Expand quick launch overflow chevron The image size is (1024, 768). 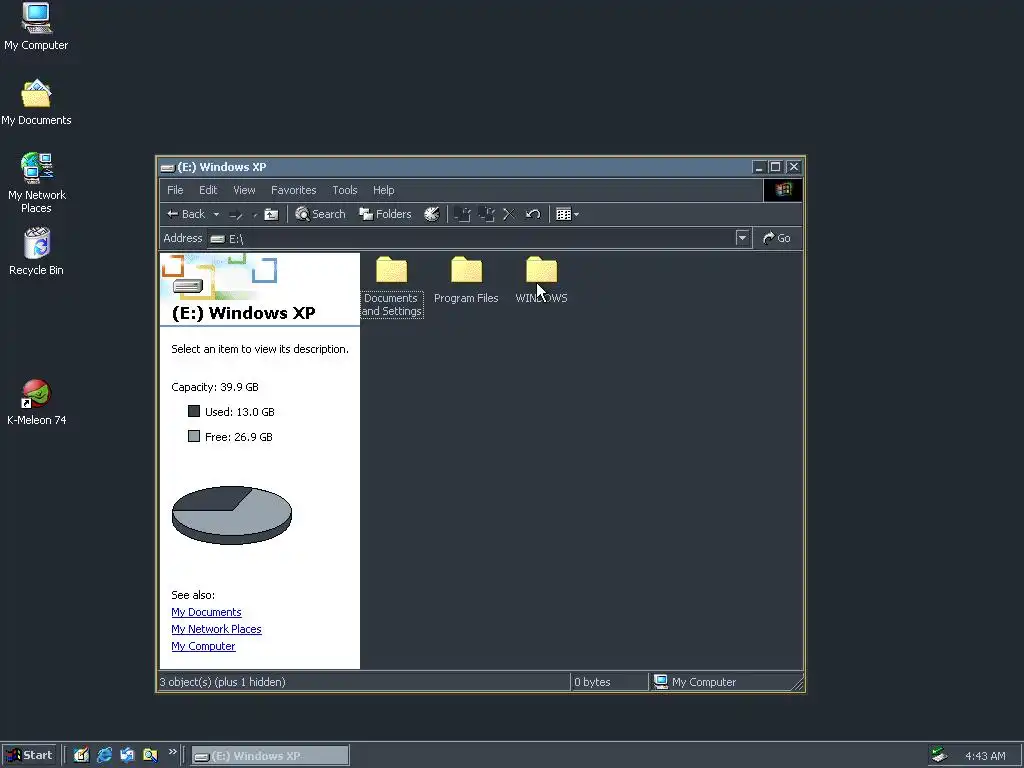click(x=172, y=752)
